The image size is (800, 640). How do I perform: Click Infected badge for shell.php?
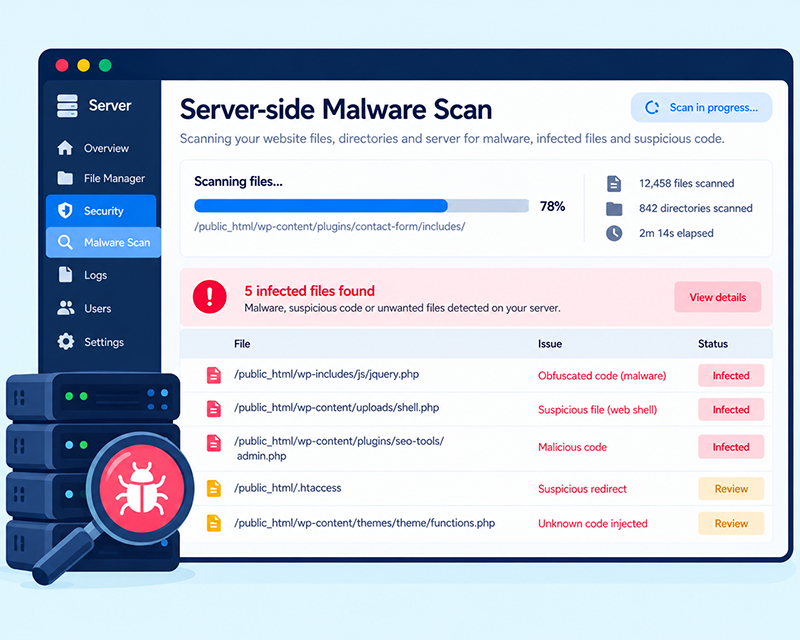pos(731,409)
